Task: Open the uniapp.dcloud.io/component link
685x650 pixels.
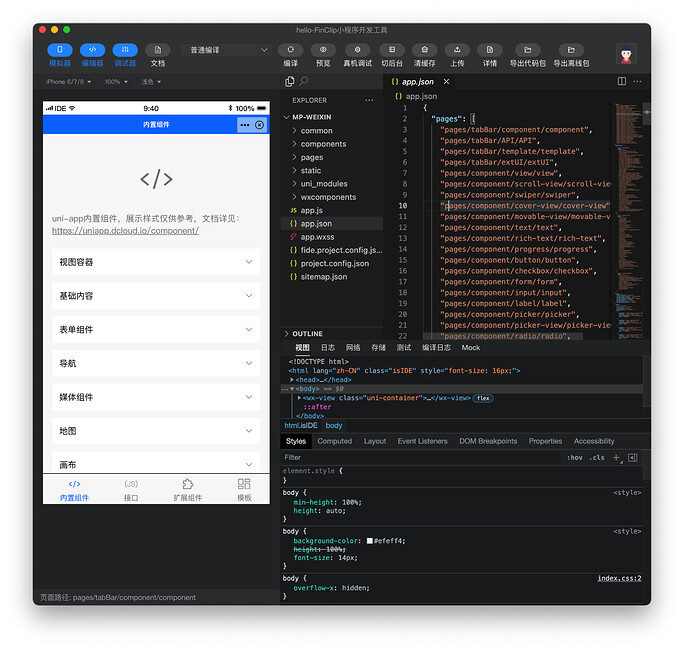Action: pos(125,231)
